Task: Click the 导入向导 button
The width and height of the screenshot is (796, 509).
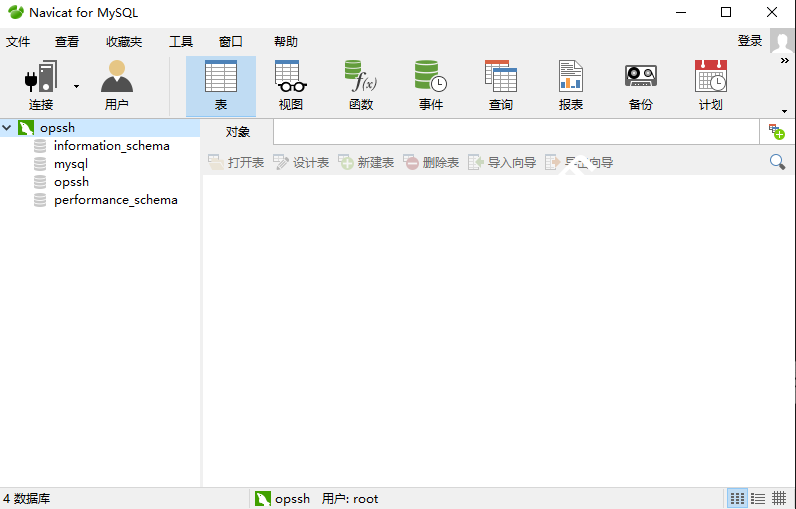Action: (502, 162)
